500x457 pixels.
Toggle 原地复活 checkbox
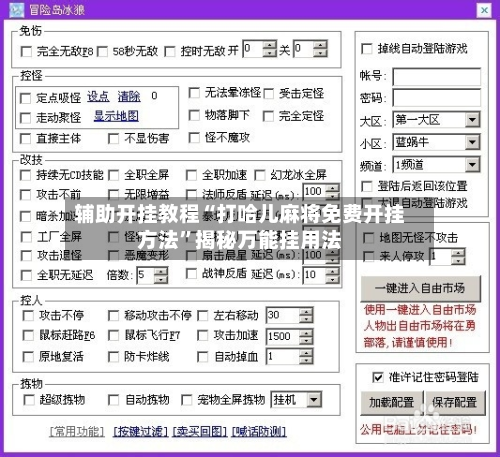coord(28,357)
